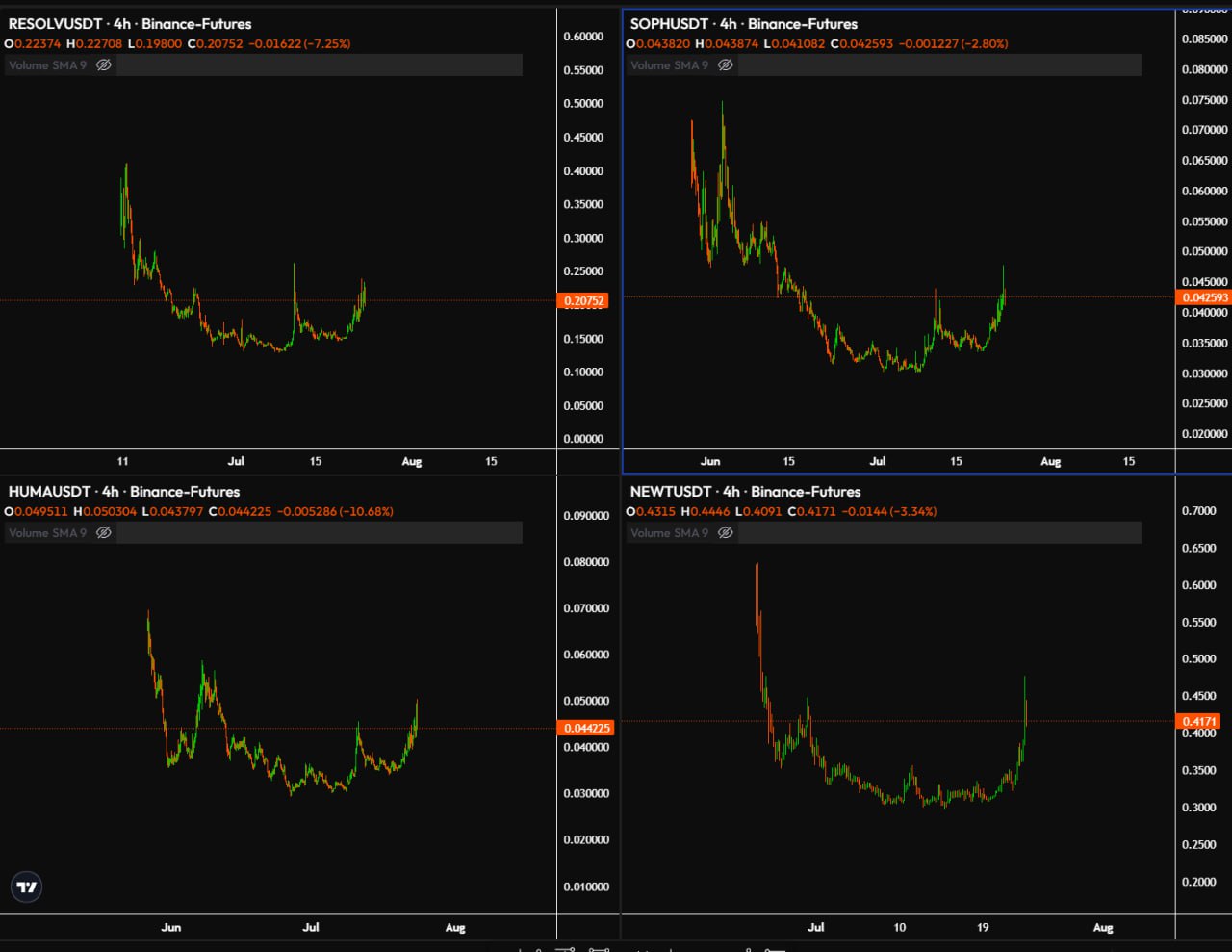Click the 0.042593 current price tag
Screen dimensions: 1232x952
[x=1204, y=297]
